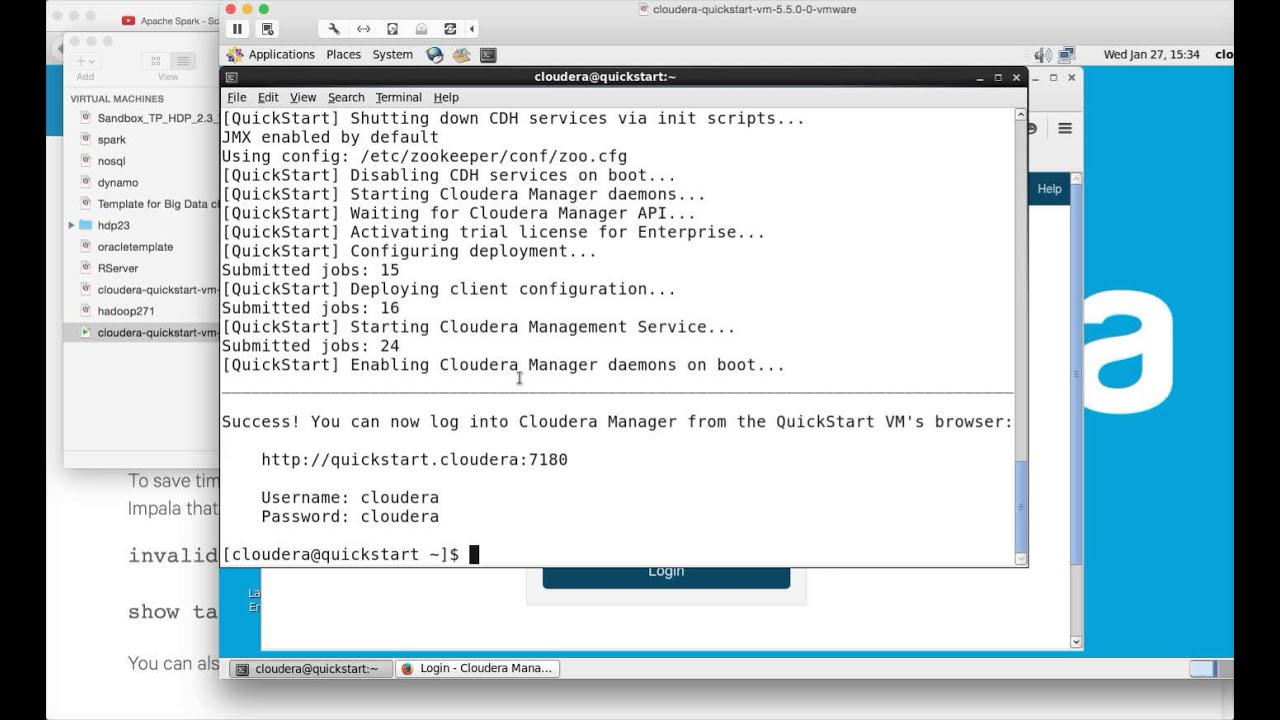Open the terminal File menu
Viewport: 1280px width, 720px height.
coord(236,97)
